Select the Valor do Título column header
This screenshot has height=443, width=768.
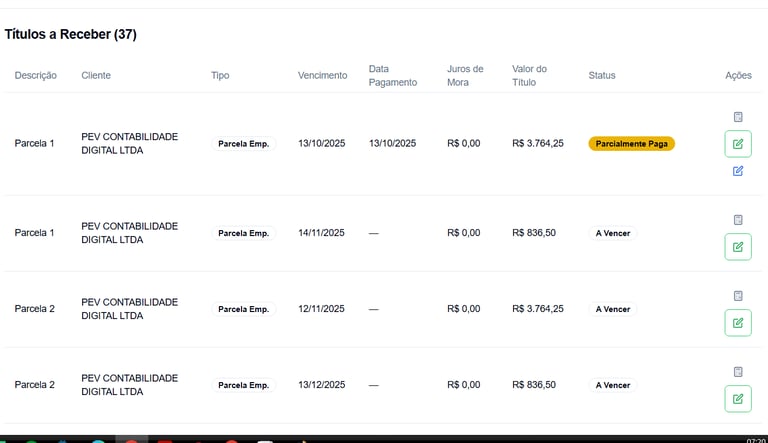tap(529, 76)
